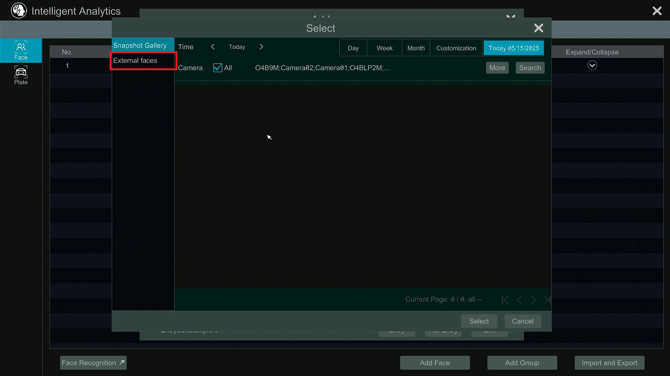
Task: Go to the previous time period arrow
Action: tap(212, 47)
